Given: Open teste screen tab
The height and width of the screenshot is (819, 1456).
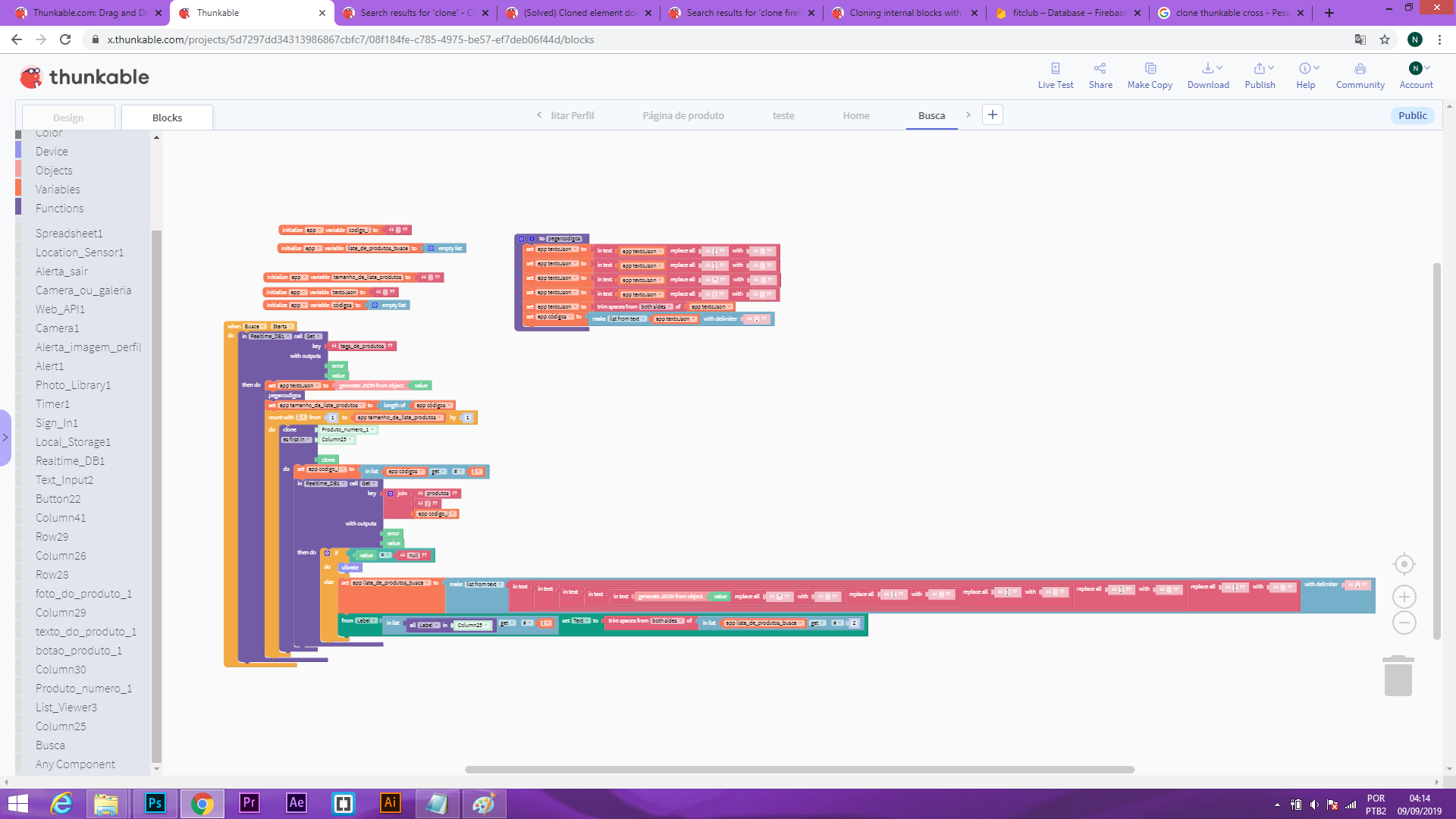Looking at the screenshot, I should click(783, 115).
